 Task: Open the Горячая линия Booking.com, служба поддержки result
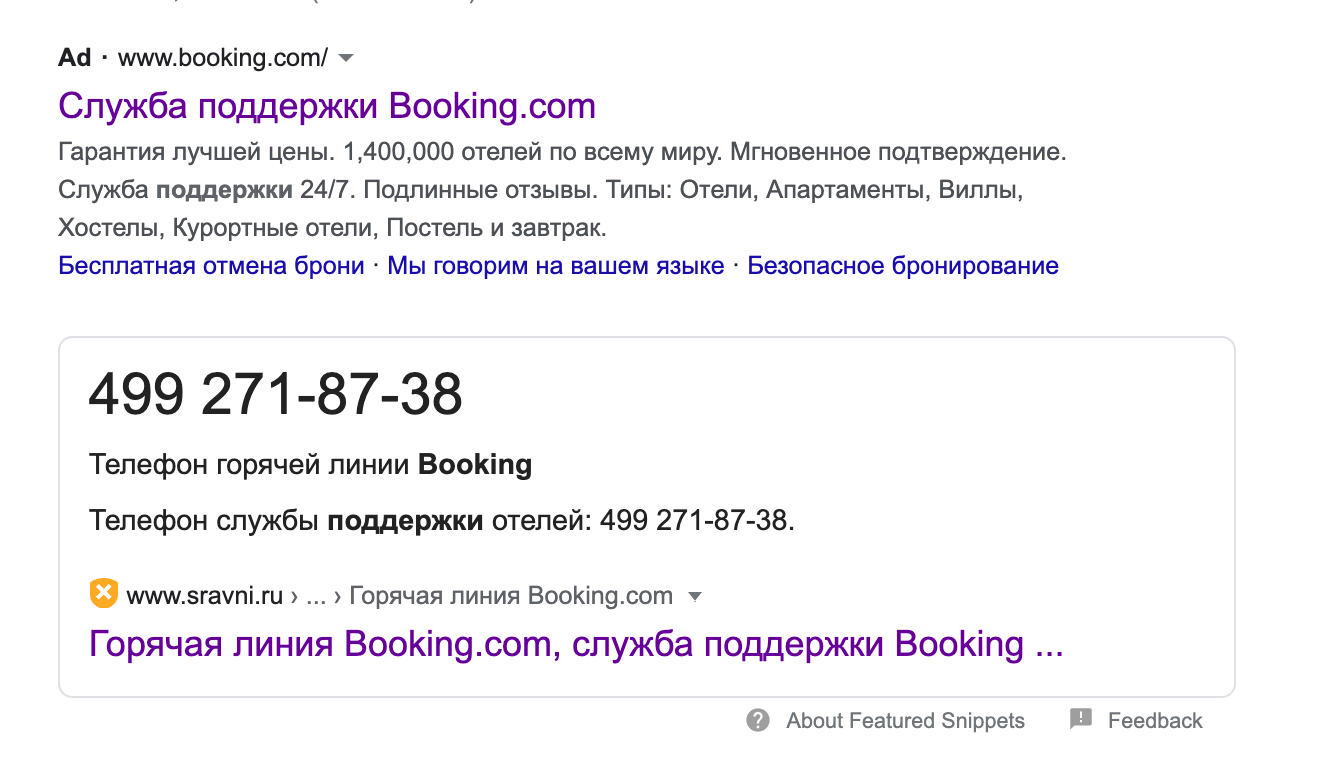pos(575,644)
